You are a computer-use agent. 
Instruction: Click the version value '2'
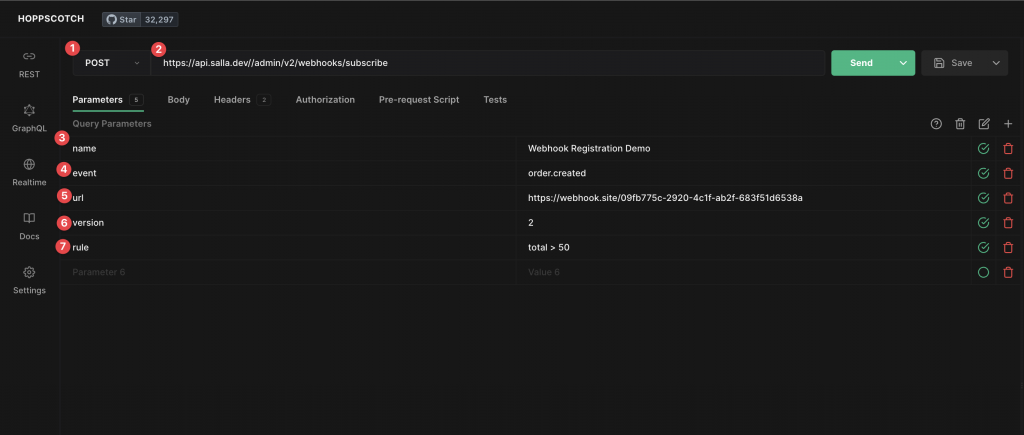744,223
